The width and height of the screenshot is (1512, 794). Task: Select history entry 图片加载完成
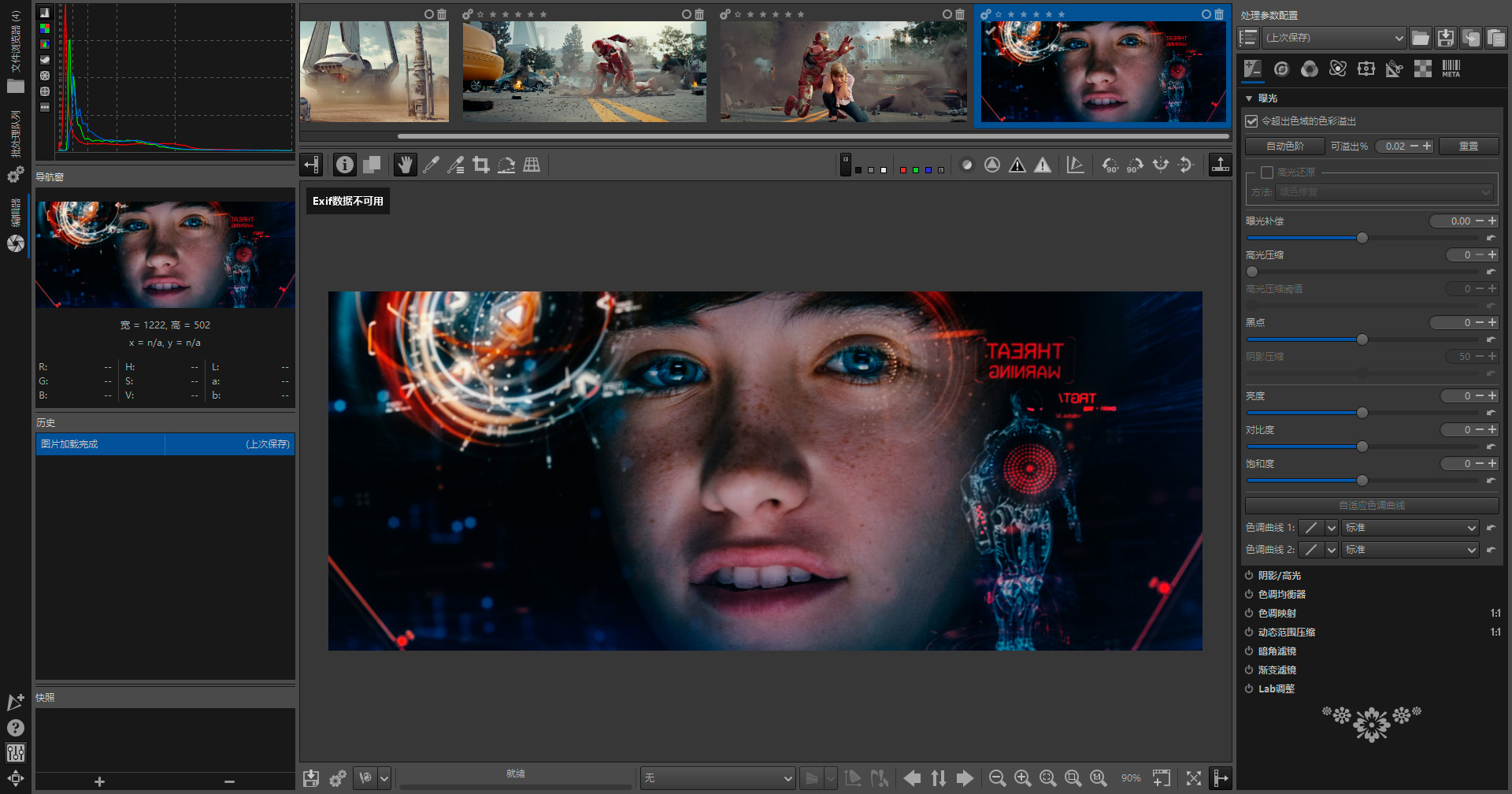[165, 444]
